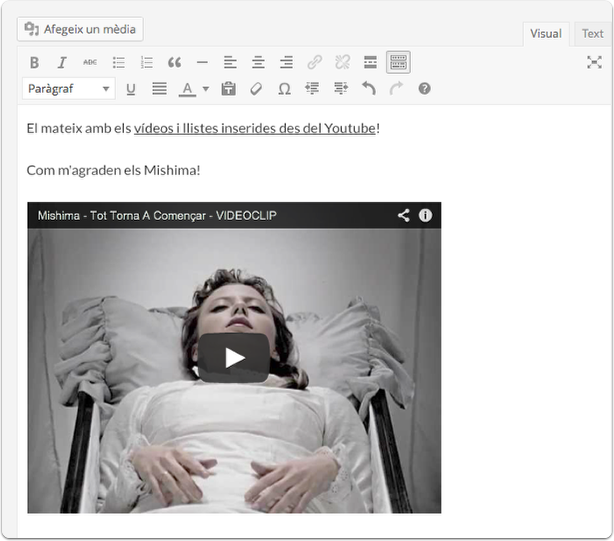This screenshot has width=614, height=541.
Task: Toggle the toolbar kitchen sink button
Action: click(x=398, y=62)
